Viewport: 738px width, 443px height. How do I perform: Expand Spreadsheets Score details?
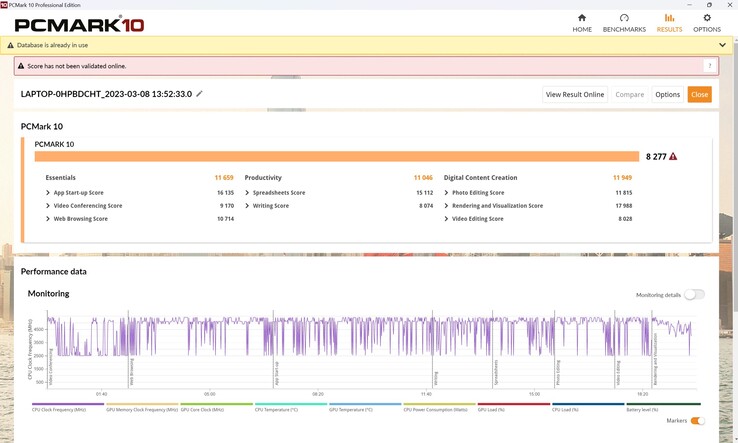(247, 193)
